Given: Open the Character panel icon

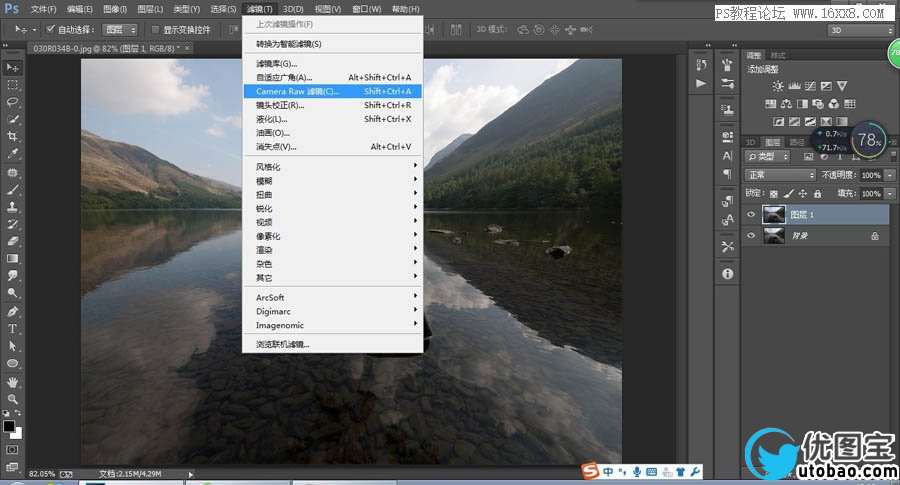Looking at the screenshot, I should 728,156.
